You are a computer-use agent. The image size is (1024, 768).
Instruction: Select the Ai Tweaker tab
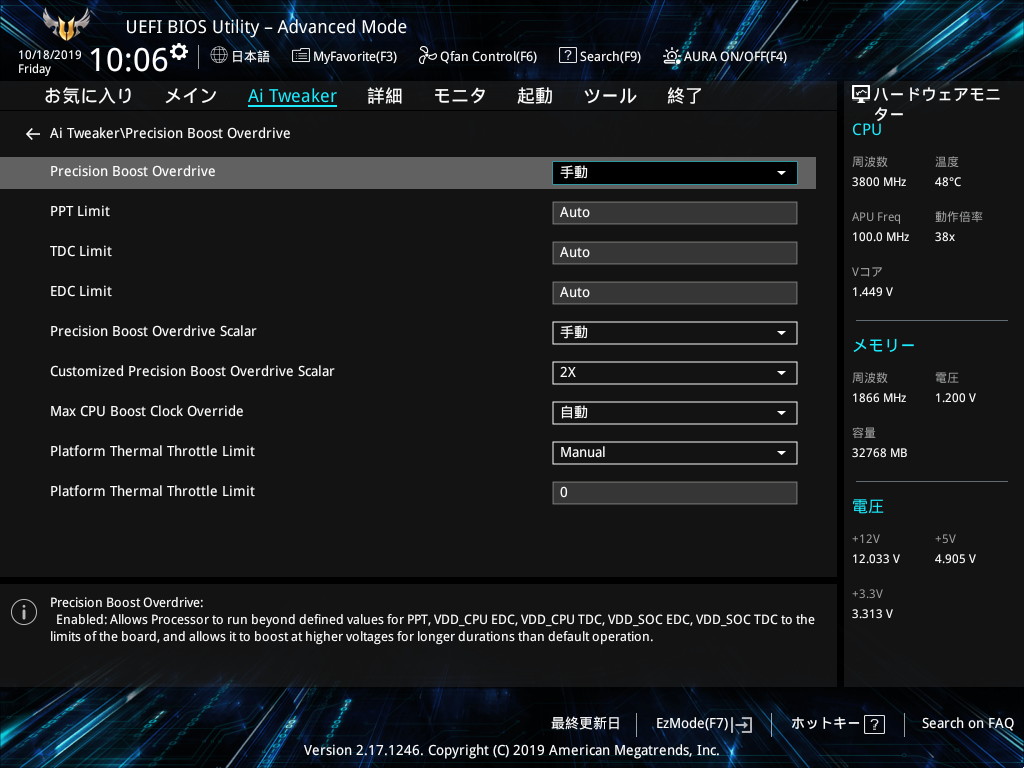pyautogui.click(x=293, y=96)
